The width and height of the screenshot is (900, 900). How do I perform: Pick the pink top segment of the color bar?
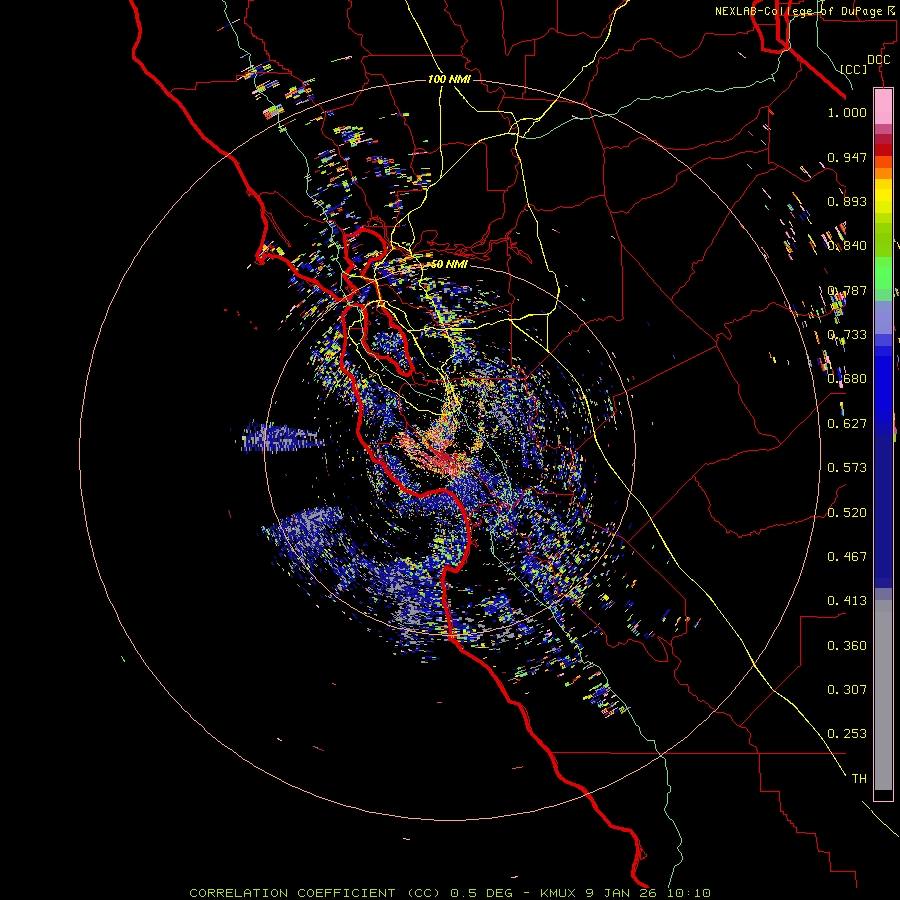[883, 107]
